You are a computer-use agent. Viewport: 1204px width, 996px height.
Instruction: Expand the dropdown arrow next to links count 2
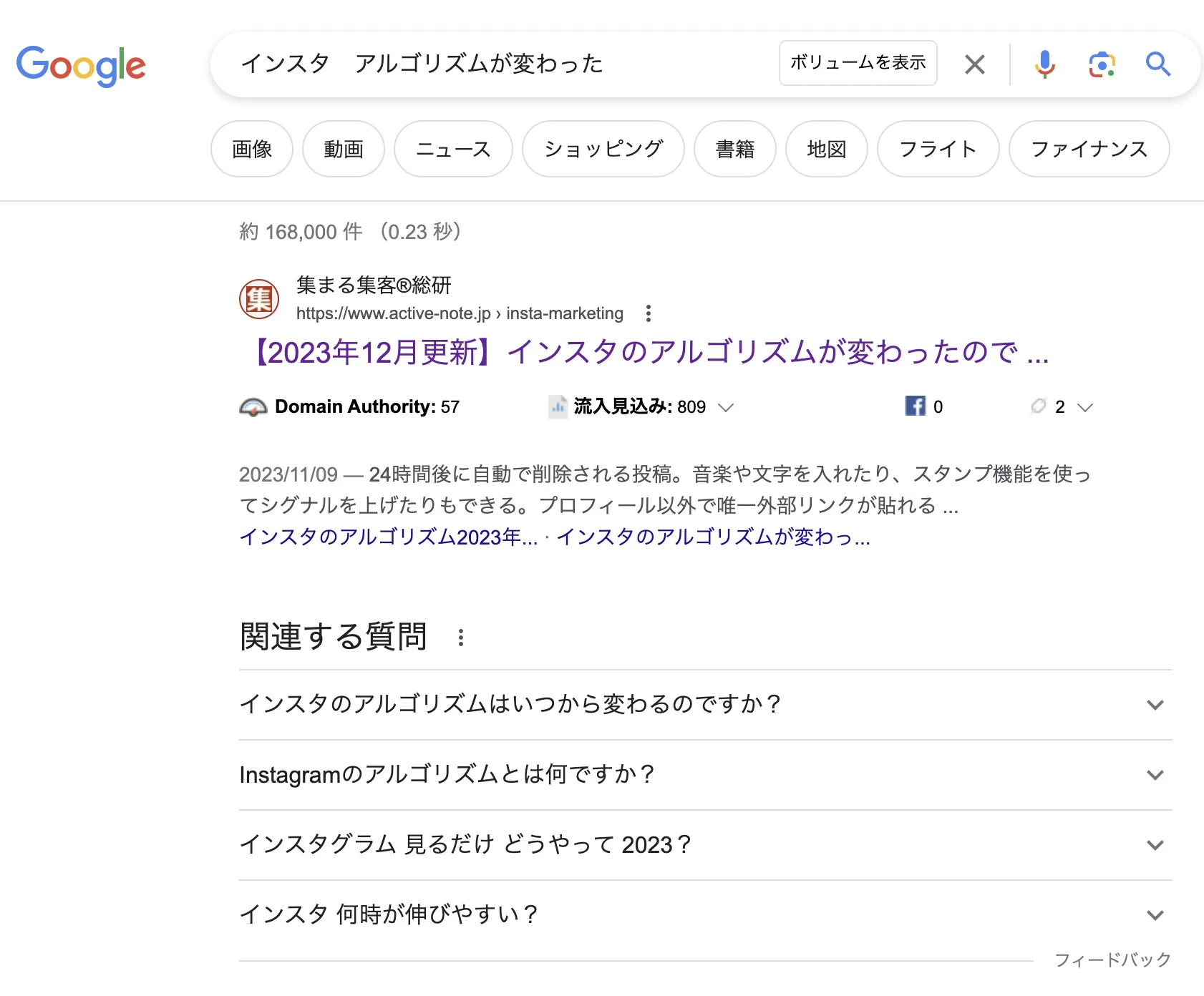(1085, 408)
